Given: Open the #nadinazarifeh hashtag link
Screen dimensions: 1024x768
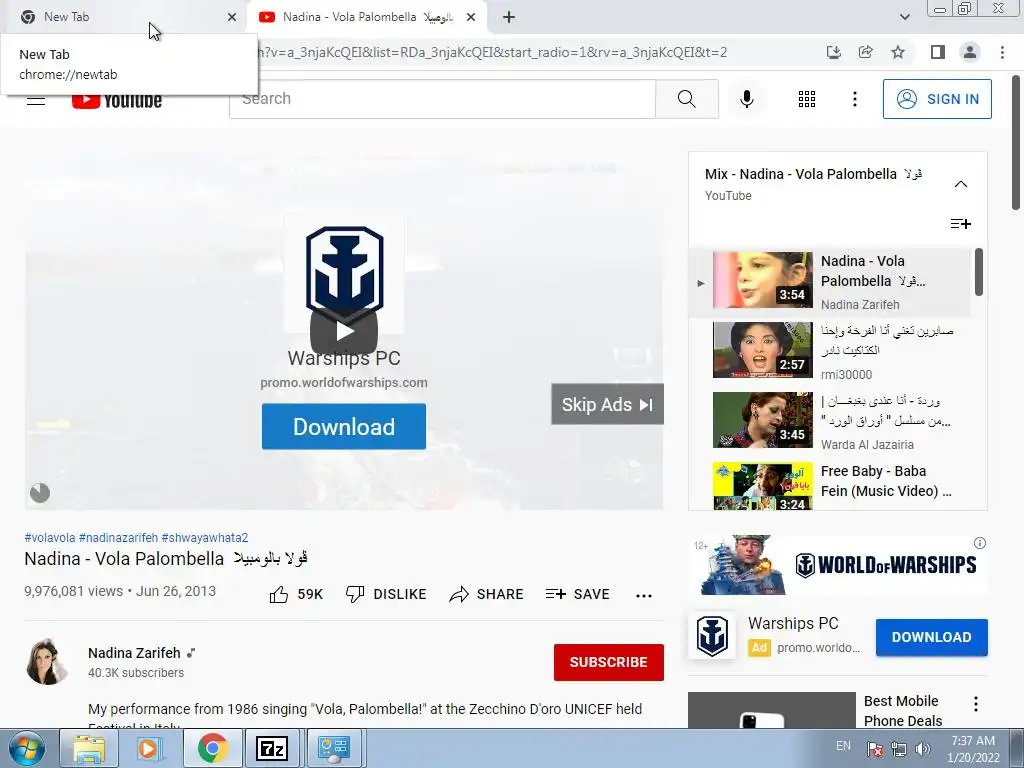Looking at the screenshot, I should pos(118,538).
